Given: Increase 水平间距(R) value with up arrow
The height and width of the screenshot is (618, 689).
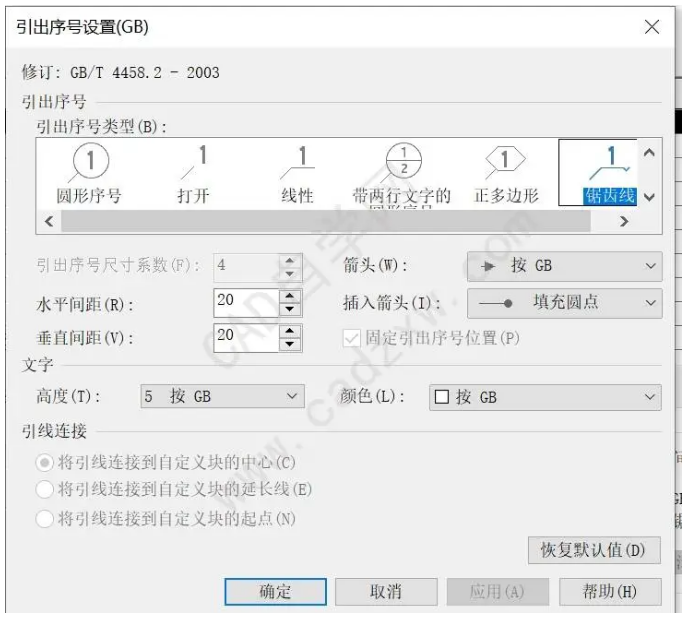Looking at the screenshot, I should point(290,295).
